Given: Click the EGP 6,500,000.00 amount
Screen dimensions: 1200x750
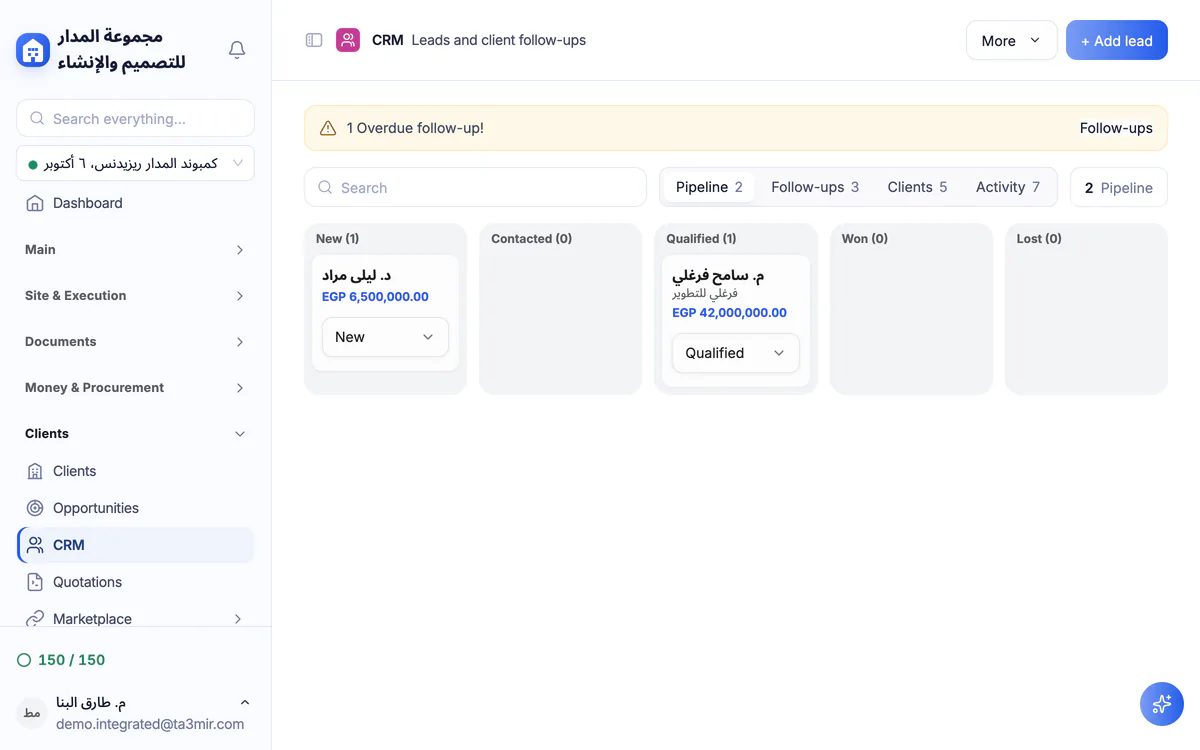Looking at the screenshot, I should pyautogui.click(x=375, y=296).
